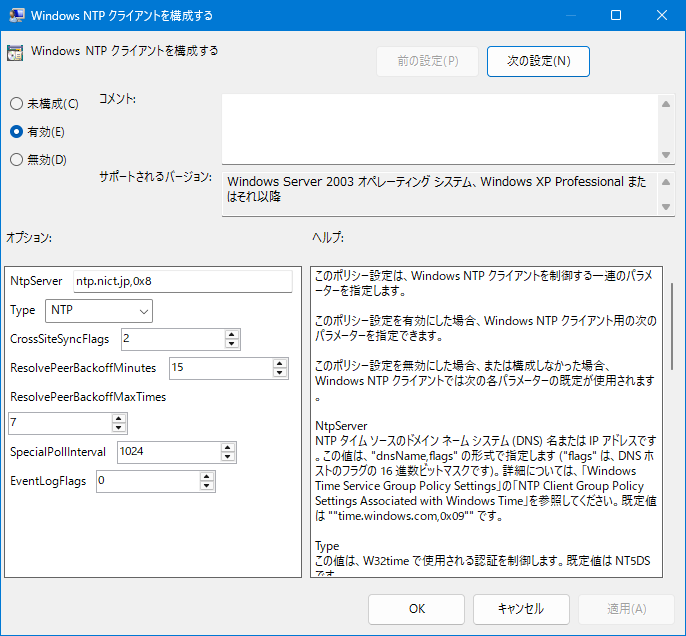Increase EventLogFlags with the up arrow
This screenshot has width=686, height=636.
point(206,476)
